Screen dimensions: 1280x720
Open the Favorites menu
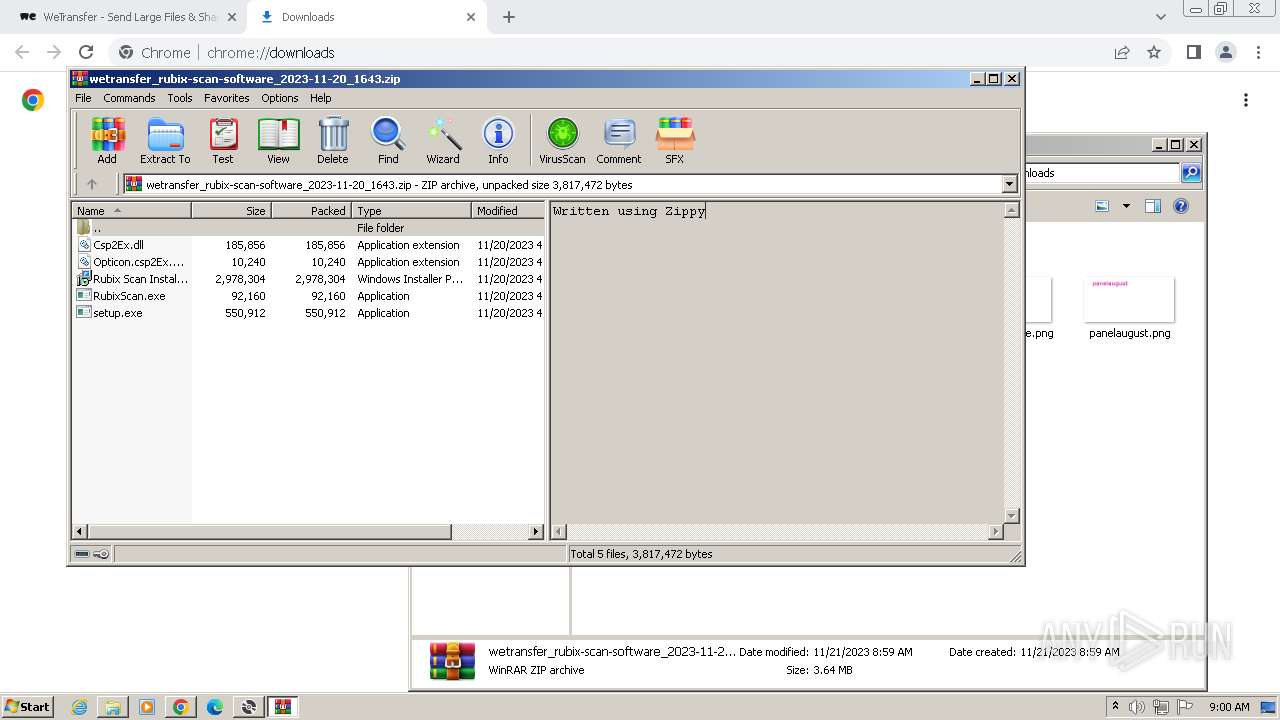pyautogui.click(x=227, y=98)
